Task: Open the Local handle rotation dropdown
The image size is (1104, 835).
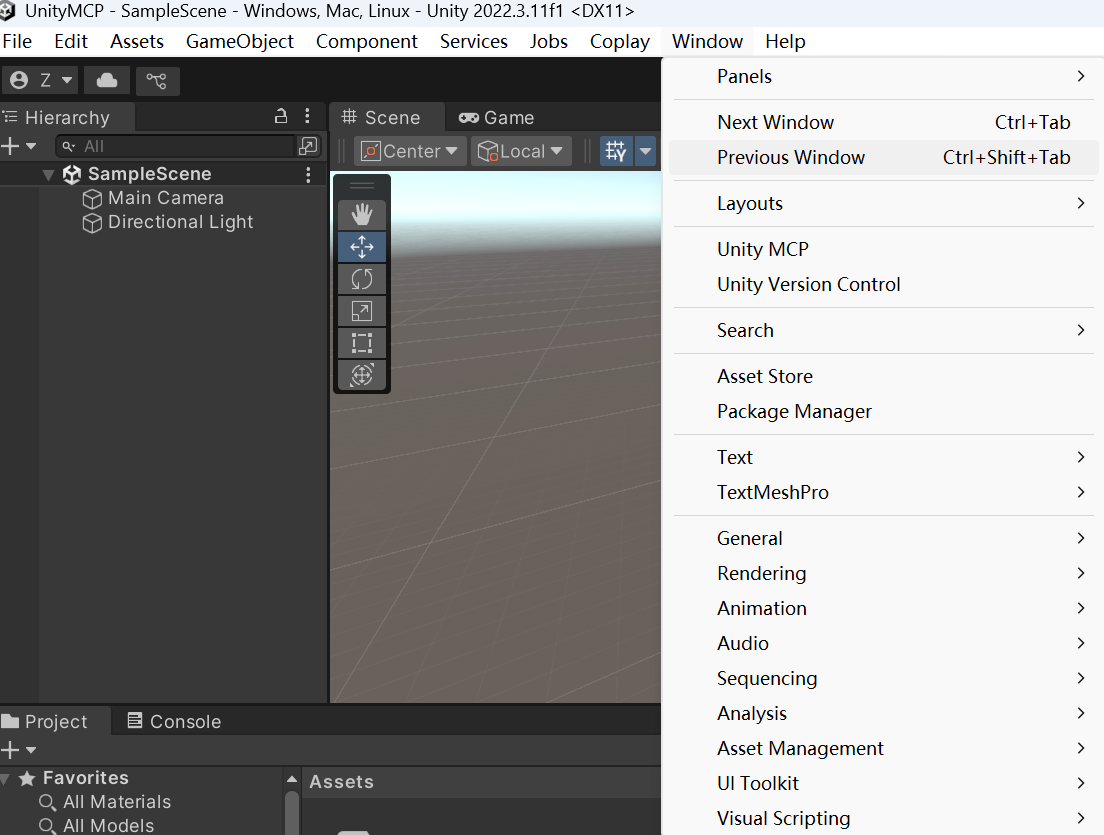Action: coord(520,151)
